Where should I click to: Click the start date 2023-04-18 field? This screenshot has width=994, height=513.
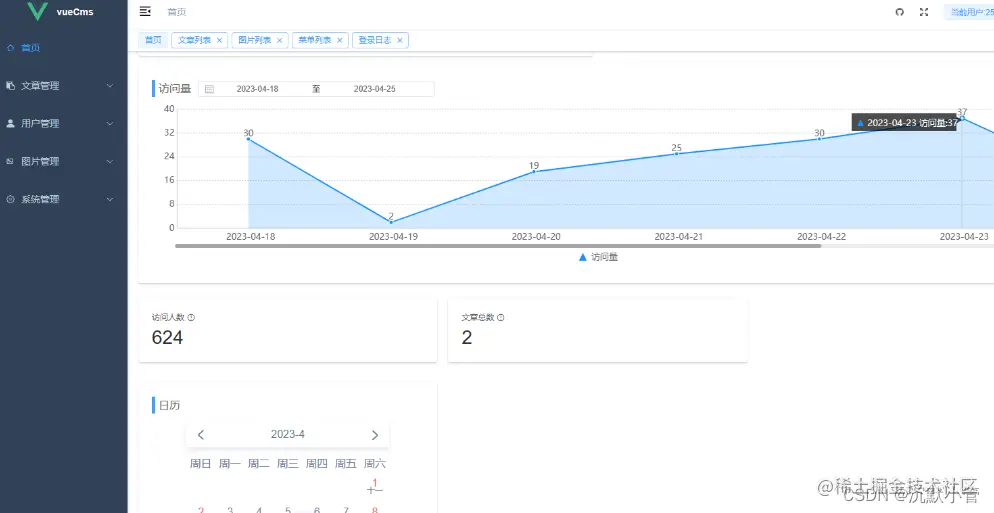tap(257, 89)
